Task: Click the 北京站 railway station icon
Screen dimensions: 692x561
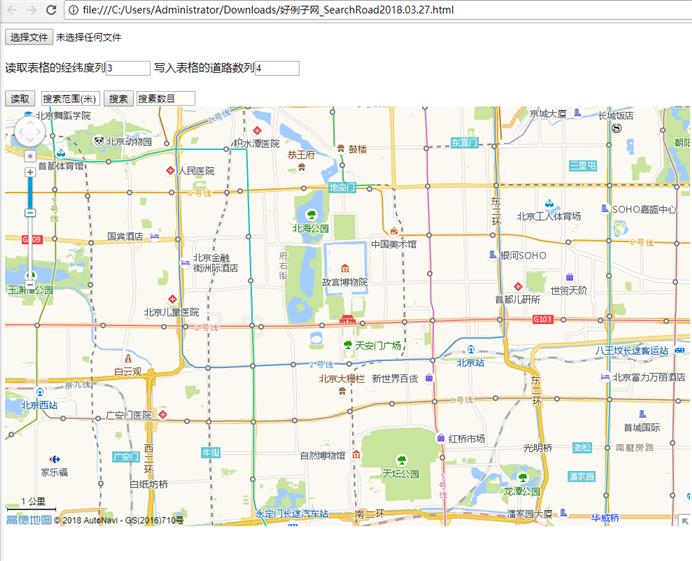Action: [471, 349]
